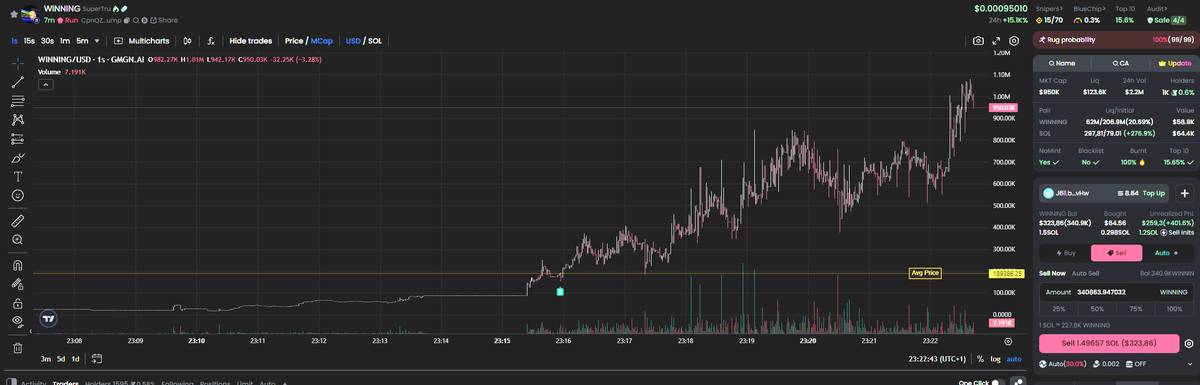Select the brush drawing tool

point(17,157)
